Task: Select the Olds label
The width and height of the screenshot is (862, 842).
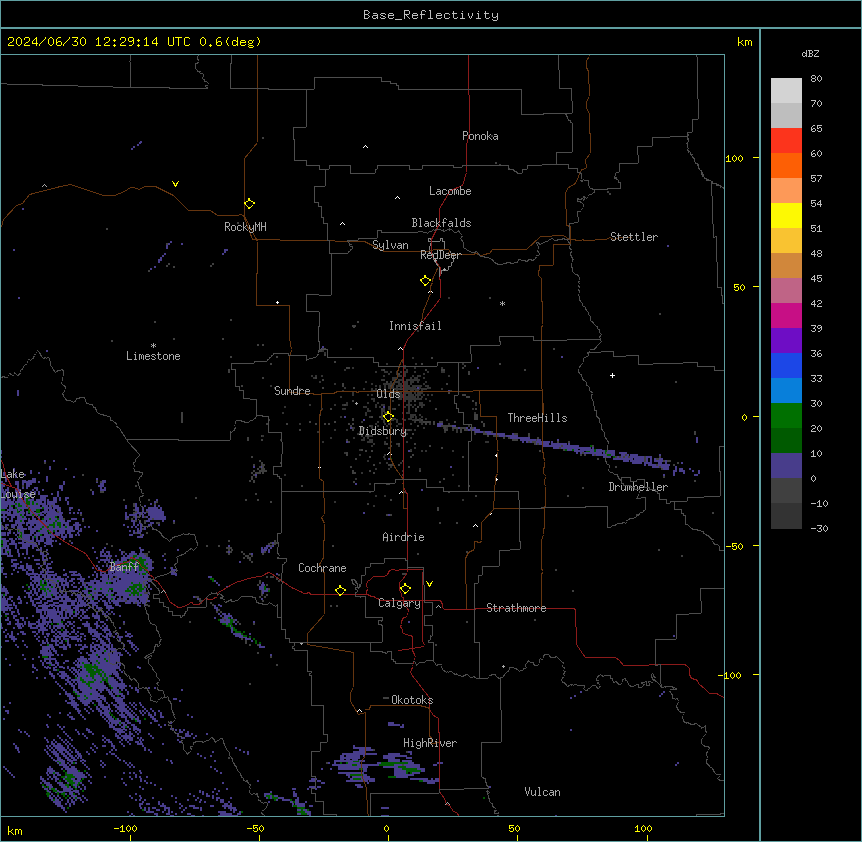Action: coord(388,394)
